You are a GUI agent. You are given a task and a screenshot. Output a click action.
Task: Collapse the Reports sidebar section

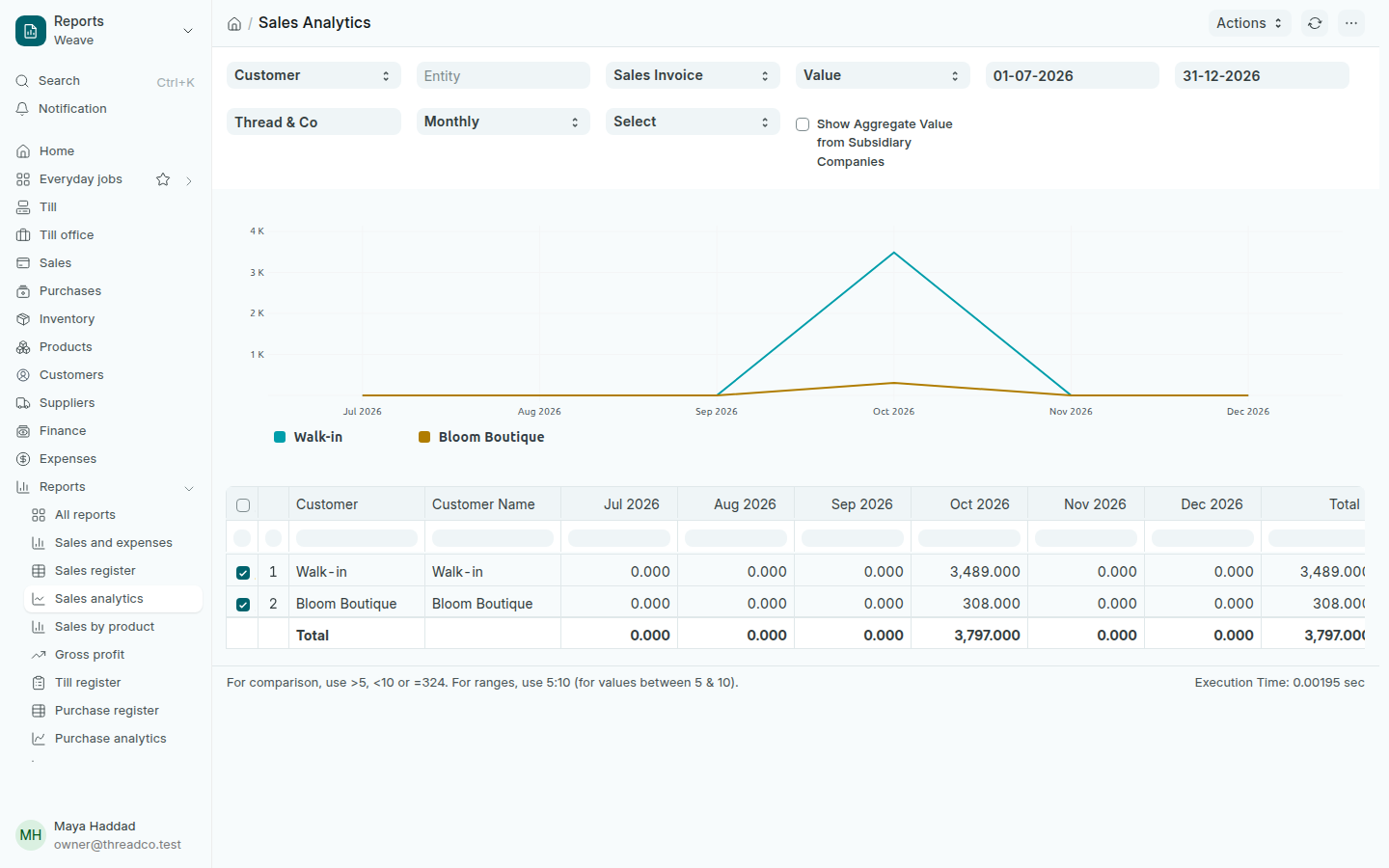click(x=189, y=488)
